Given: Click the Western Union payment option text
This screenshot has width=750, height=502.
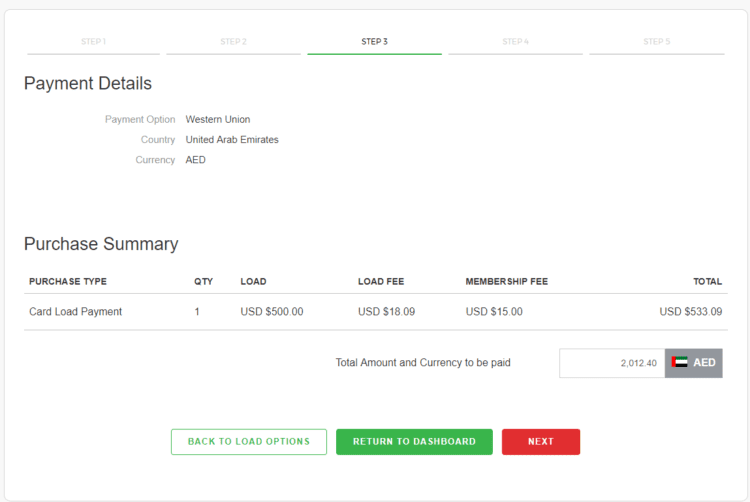Looking at the screenshot, I should 218,120.
